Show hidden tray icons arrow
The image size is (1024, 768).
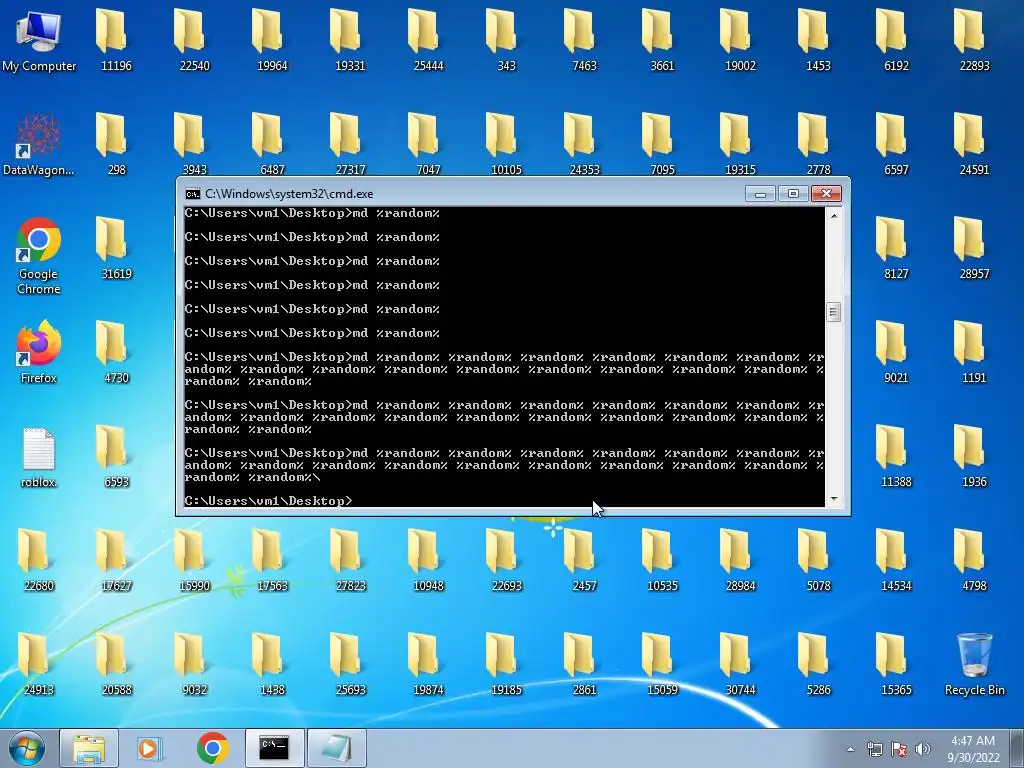(x=850, y=749)
